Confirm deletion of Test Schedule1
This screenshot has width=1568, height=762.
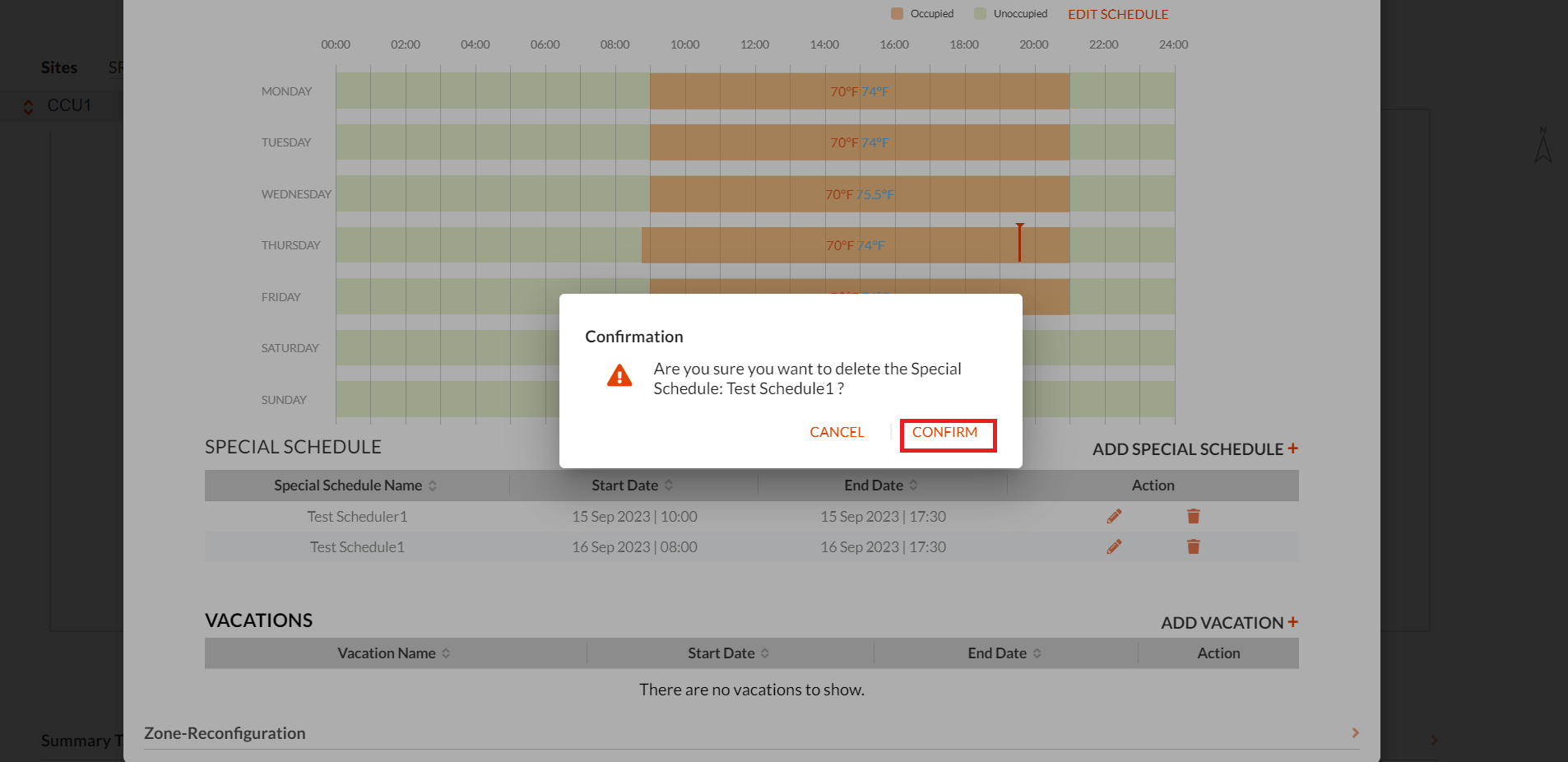click(944, 433)
